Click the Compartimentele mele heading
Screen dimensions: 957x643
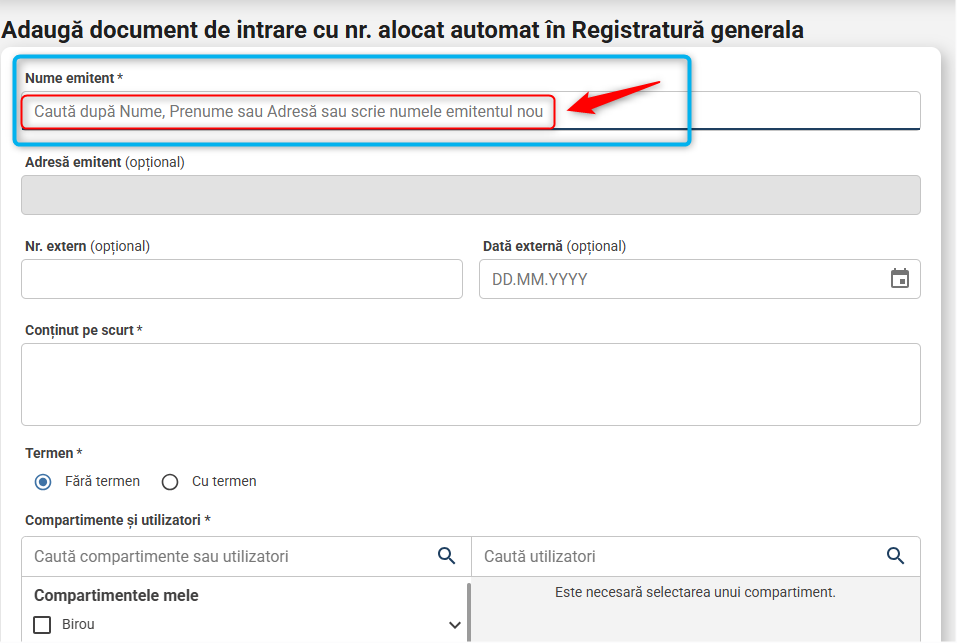116,595
